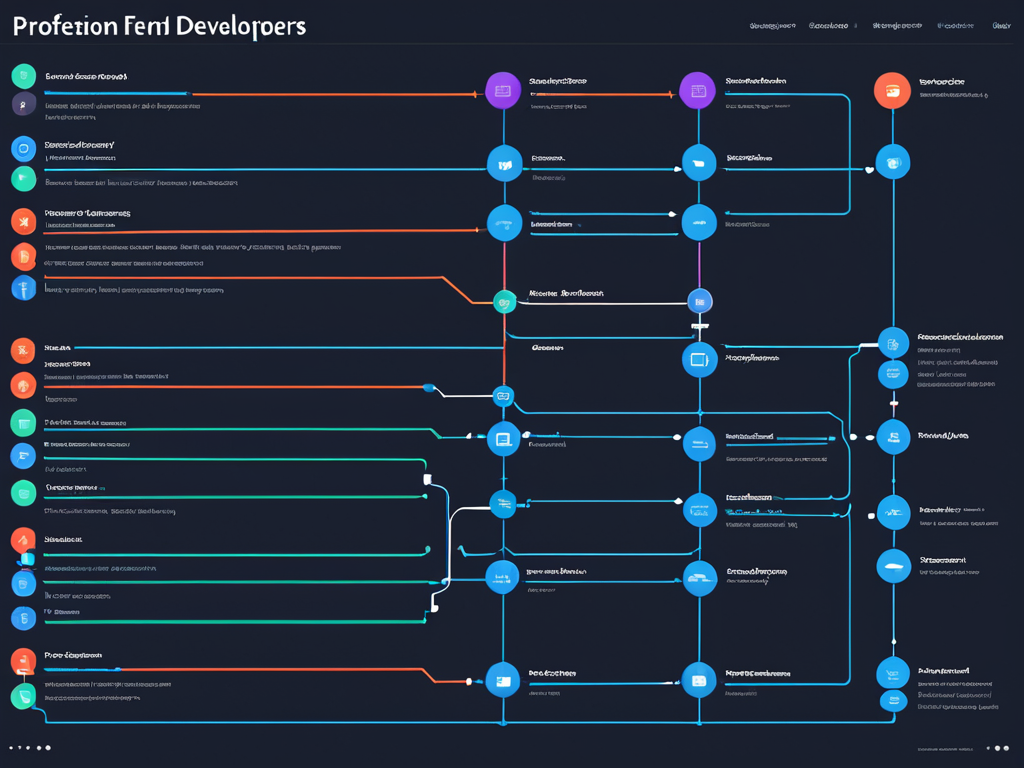Click the small light-blue node right of the teal node

(x=699, y=300)
